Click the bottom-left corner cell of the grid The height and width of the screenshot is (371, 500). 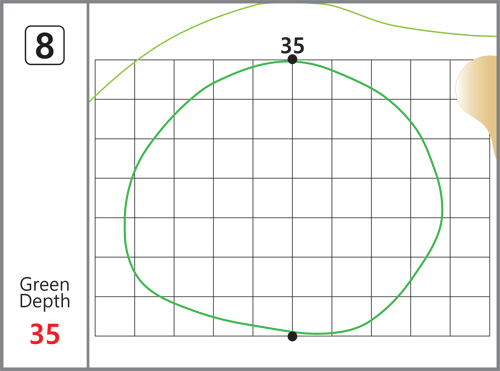(x=115, y=316)
